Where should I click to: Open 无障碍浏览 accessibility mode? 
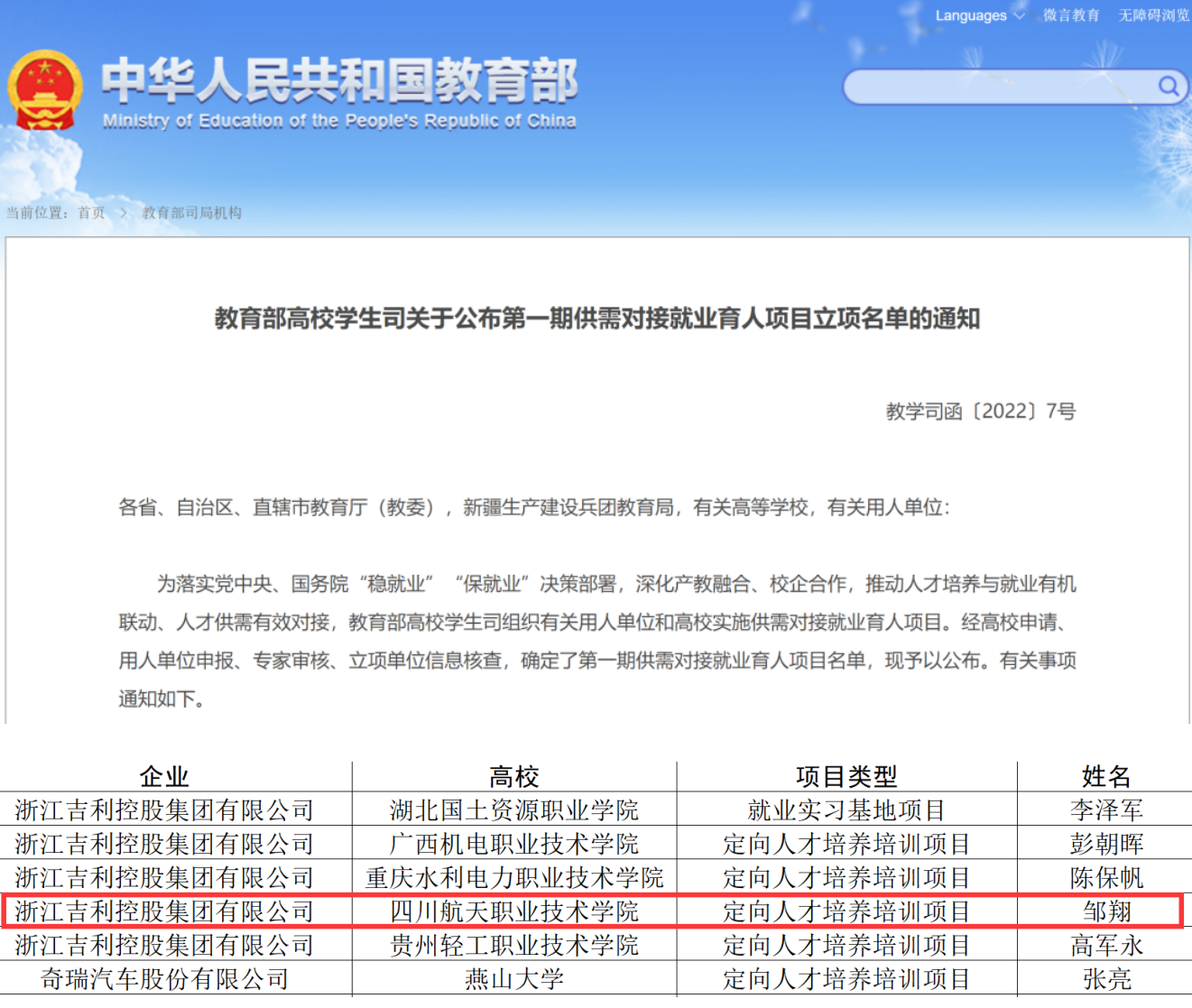(1153, 15)
